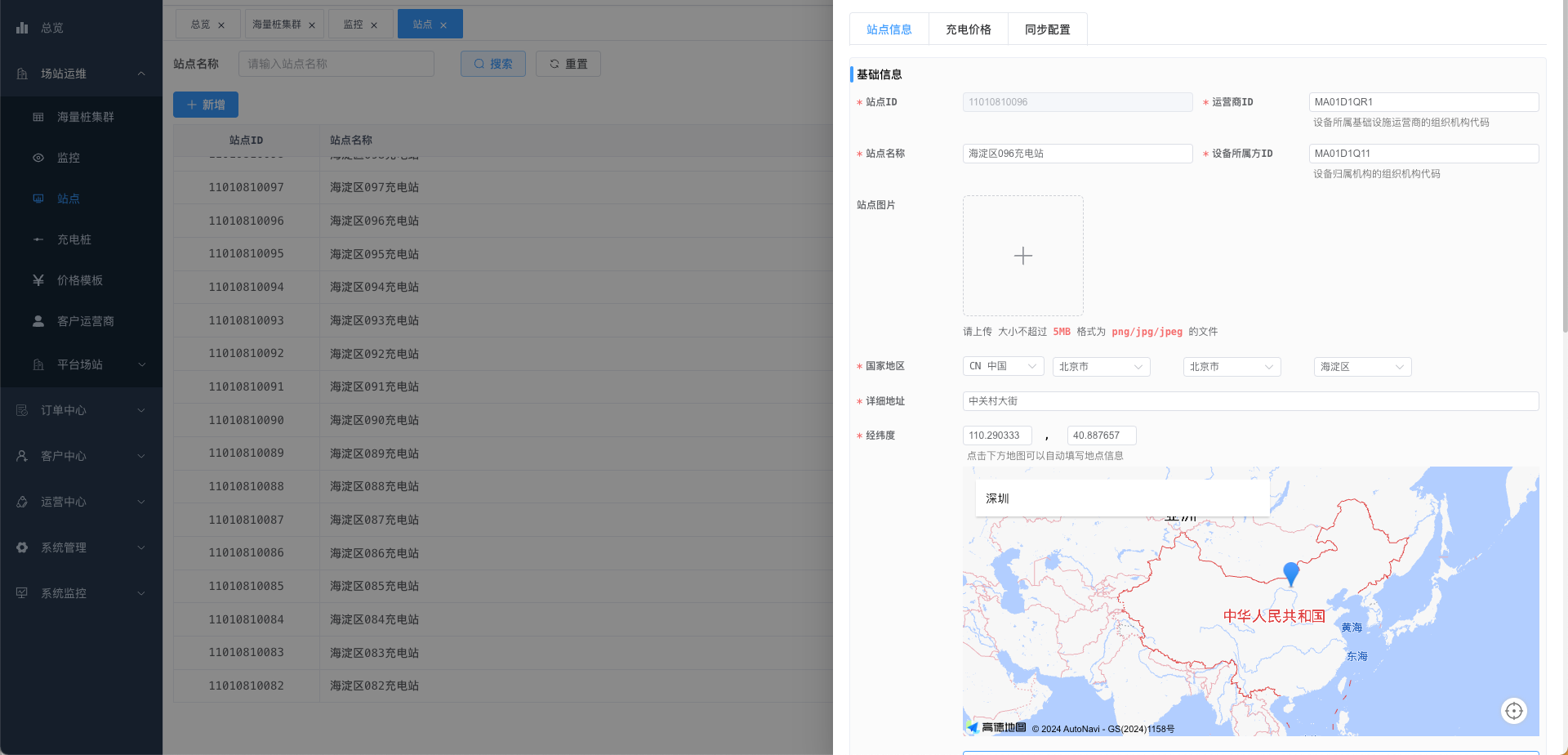Open the second 北京市 city dropdown
The height and width of the screenshot is (755, 1568).
click(x=1232, y=367)
